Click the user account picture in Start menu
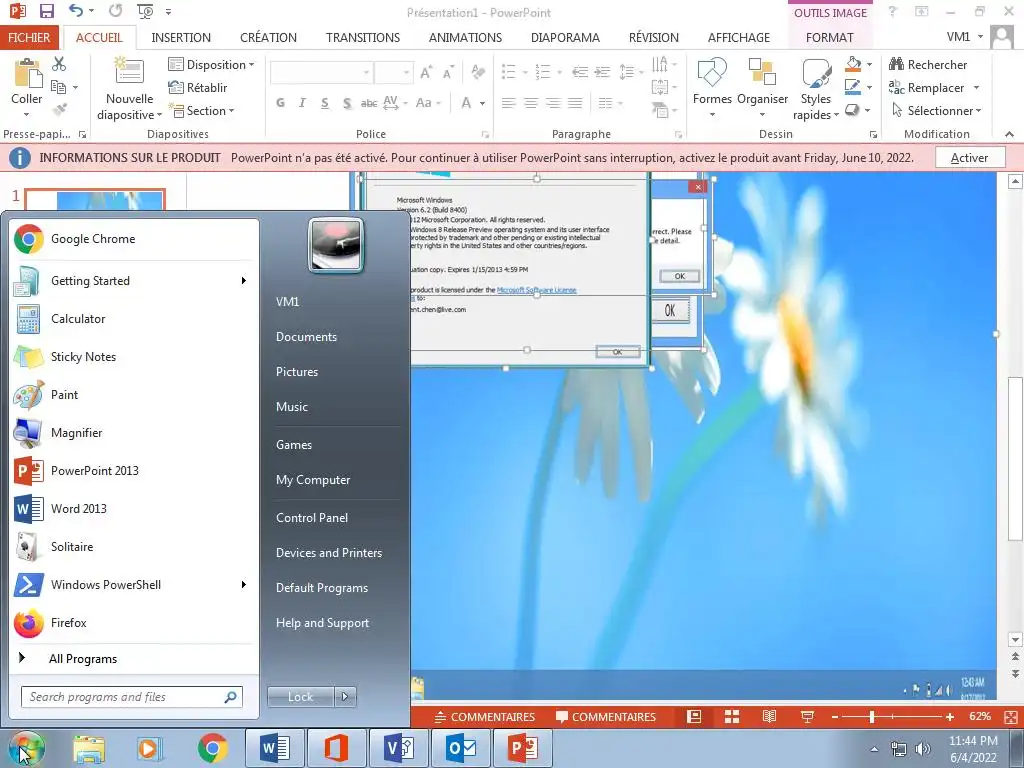 (x=336, y=246)
